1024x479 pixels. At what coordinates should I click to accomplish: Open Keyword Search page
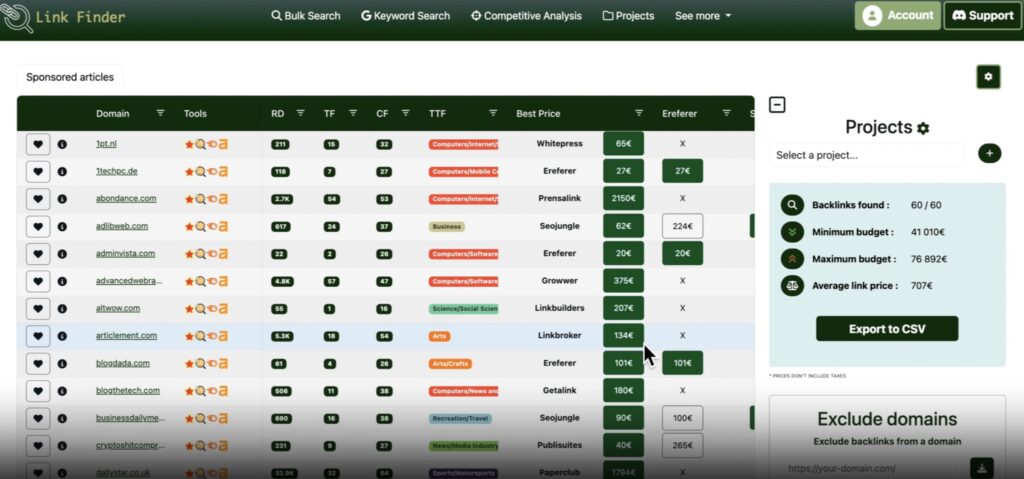tap(406, 16)
